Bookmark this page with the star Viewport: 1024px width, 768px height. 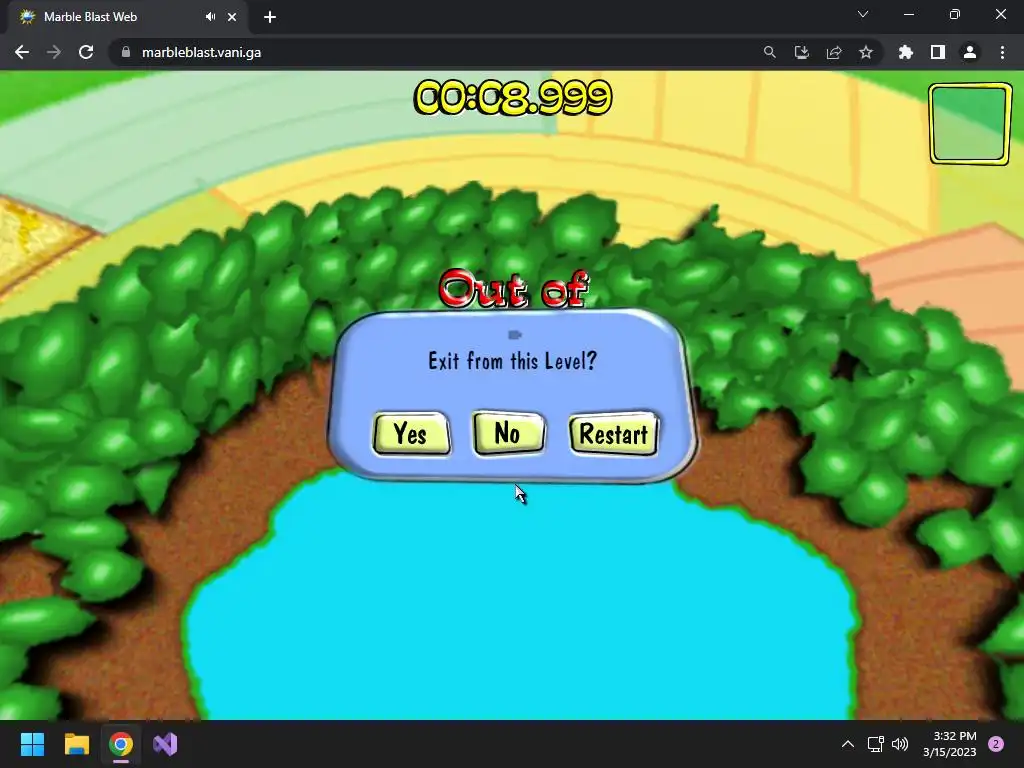pos(866,52)
